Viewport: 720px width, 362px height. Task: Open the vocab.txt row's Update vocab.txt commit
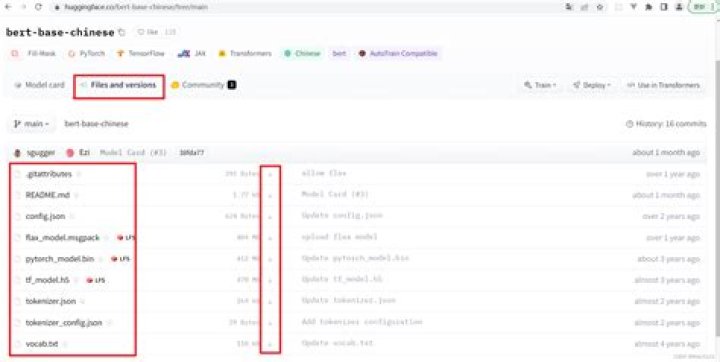[x=338, y=343]
